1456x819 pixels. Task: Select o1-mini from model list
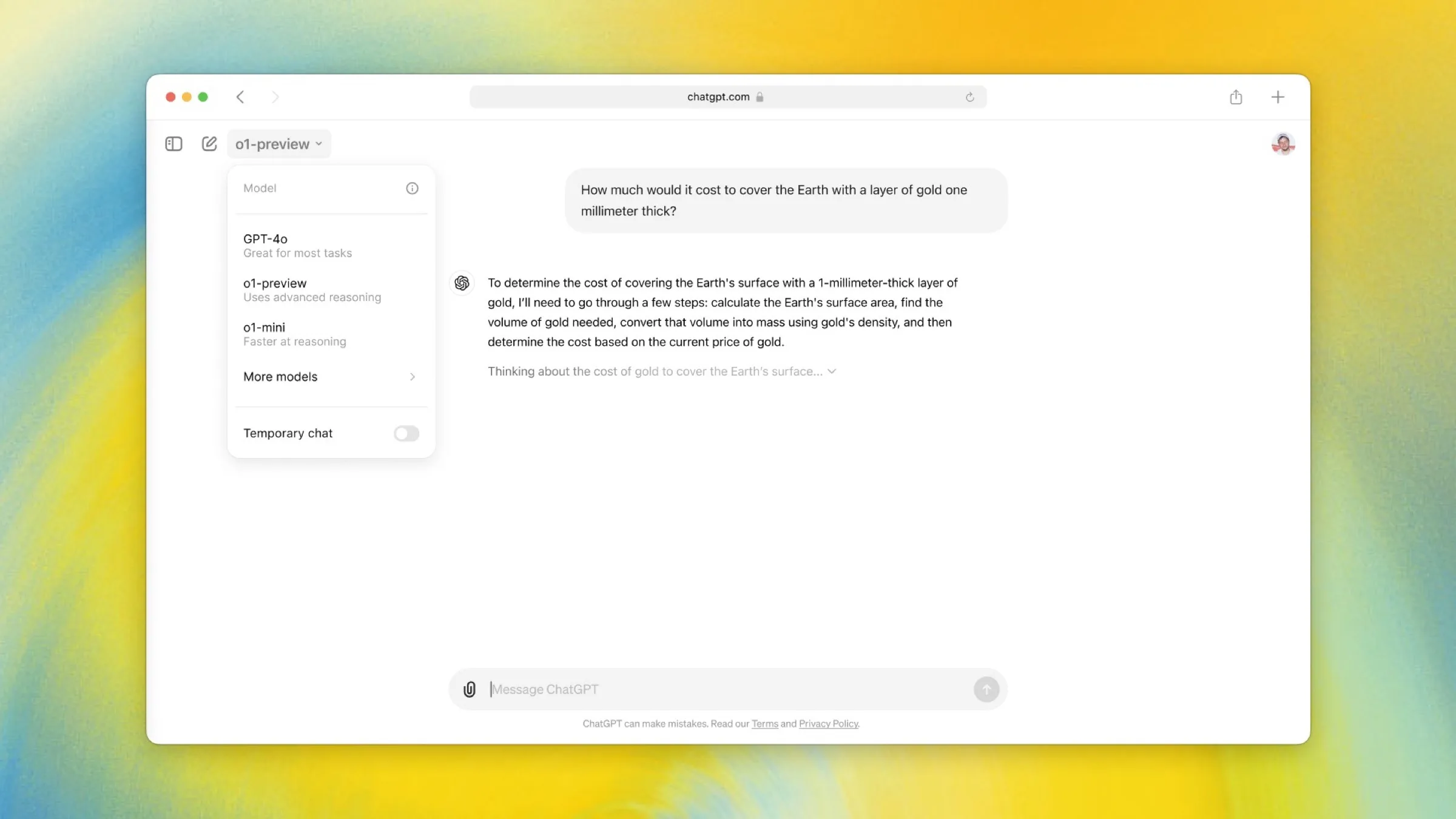click(x=264, y=327)
